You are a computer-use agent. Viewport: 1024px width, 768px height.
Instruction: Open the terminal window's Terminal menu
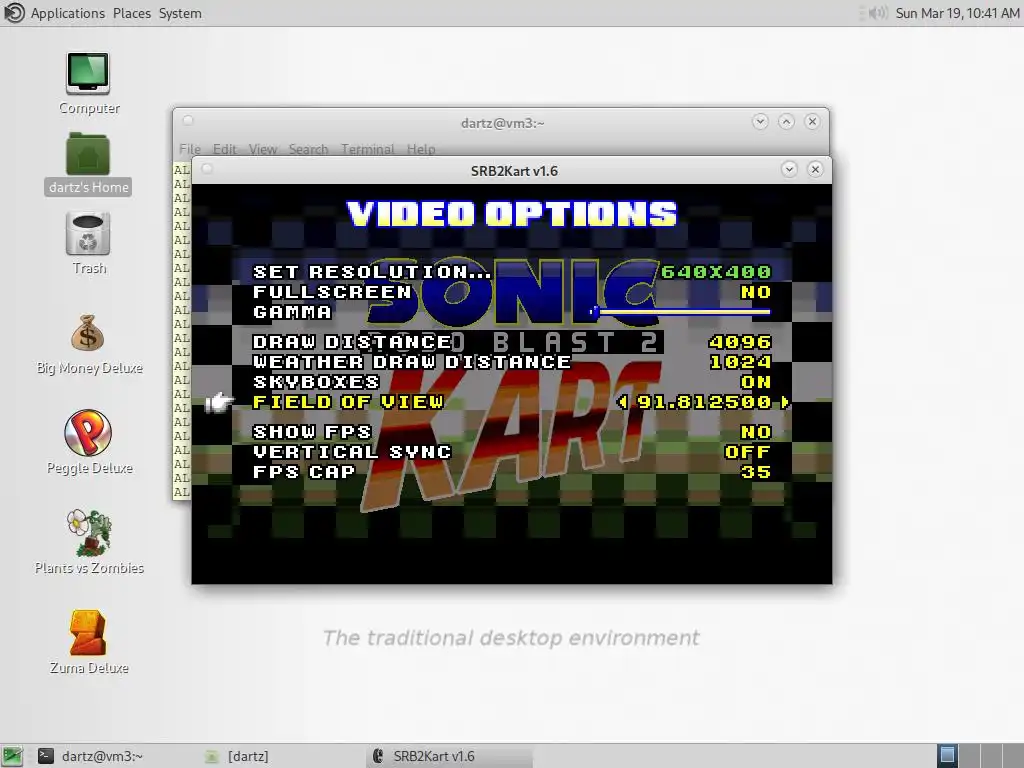tap(367, 149)
